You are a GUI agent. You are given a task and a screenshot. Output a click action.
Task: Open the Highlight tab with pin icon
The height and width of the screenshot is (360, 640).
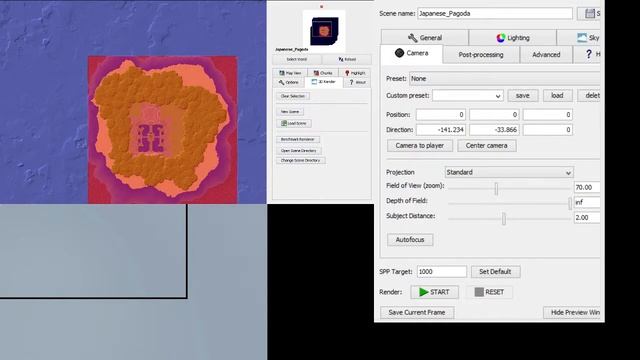(355, 73)
